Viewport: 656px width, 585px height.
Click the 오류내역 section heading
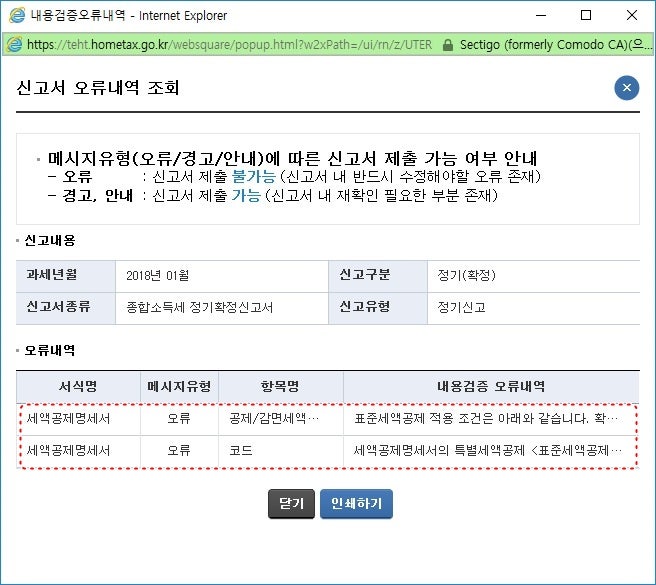50,350
